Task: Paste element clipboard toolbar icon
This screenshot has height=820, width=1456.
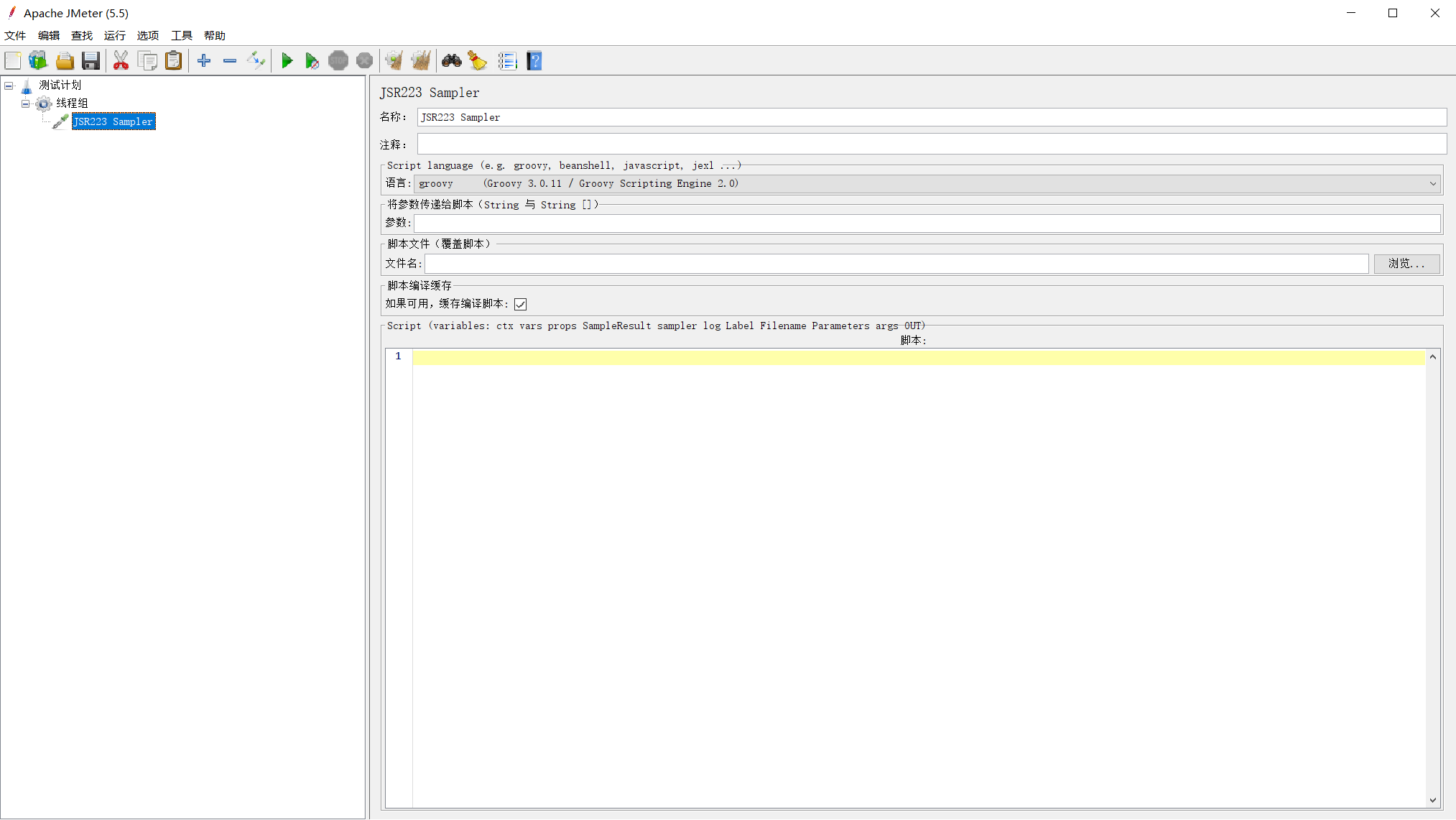Action: point(173,61)
